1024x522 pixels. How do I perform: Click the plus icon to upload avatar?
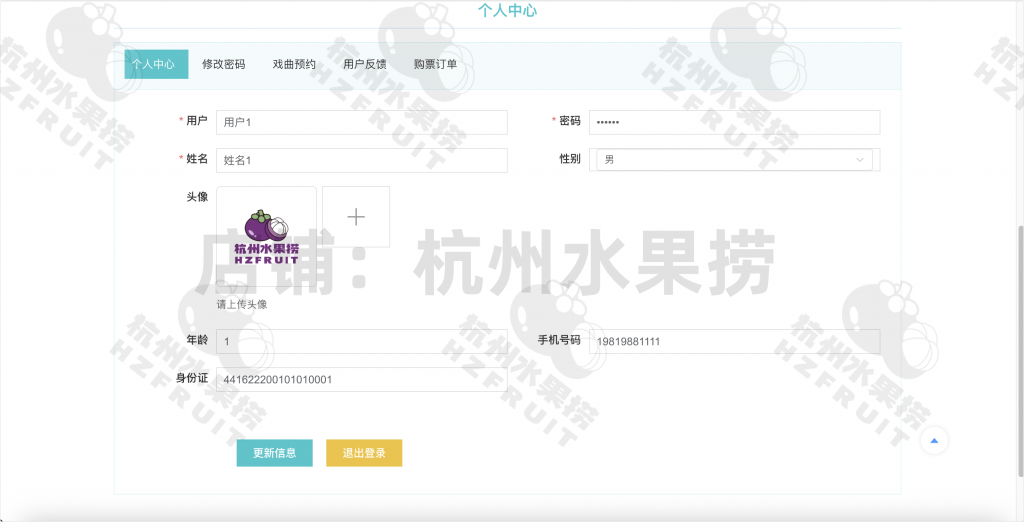(356, 217)
